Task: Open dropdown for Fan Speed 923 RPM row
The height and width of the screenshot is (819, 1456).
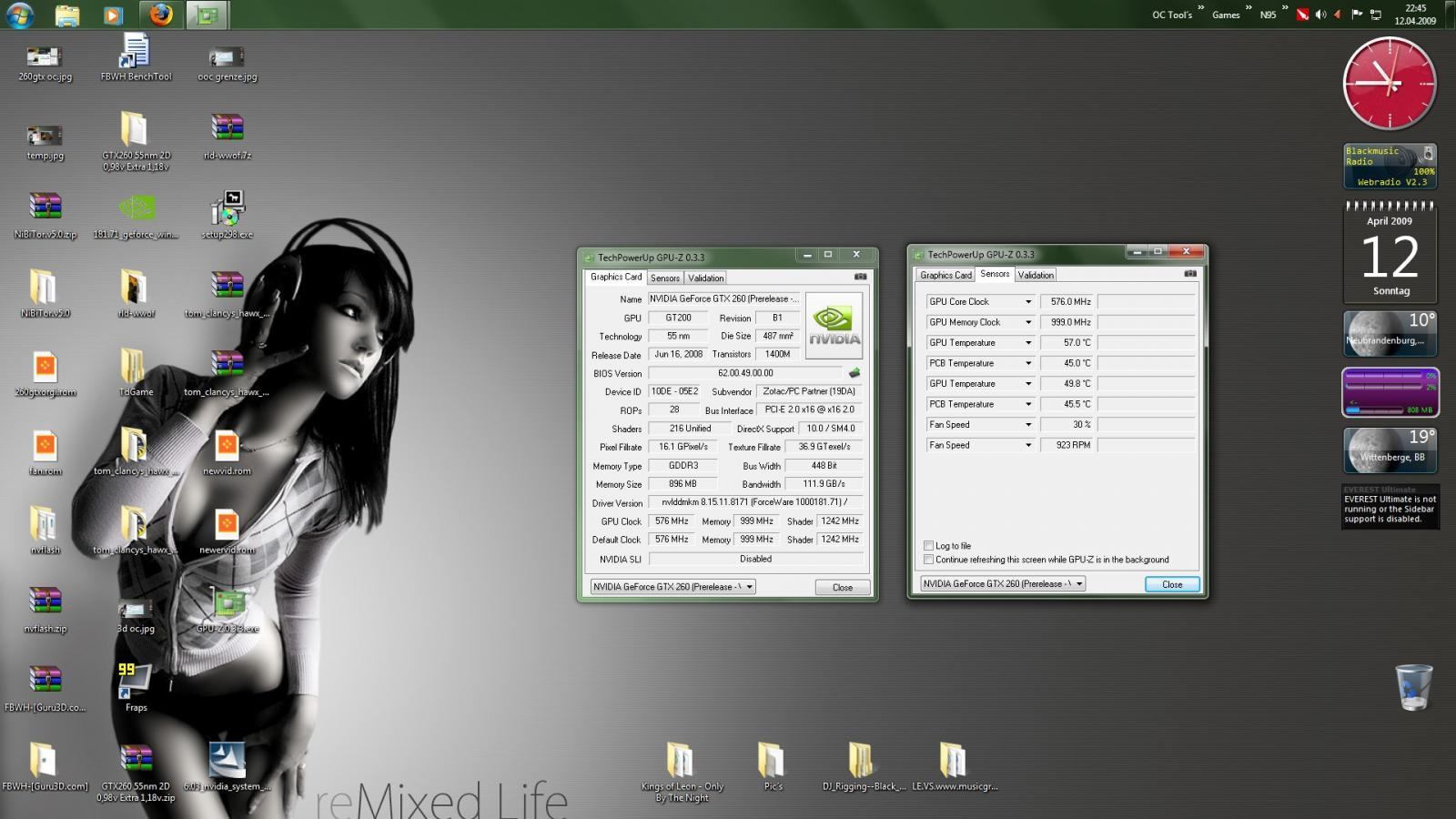Action: pyautogui.click(x=1028, y=445)
